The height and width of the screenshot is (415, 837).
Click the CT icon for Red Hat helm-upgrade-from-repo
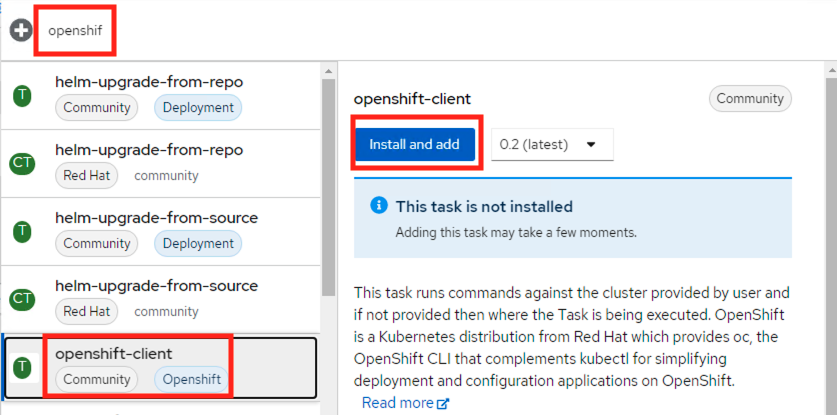click(22, 162)
